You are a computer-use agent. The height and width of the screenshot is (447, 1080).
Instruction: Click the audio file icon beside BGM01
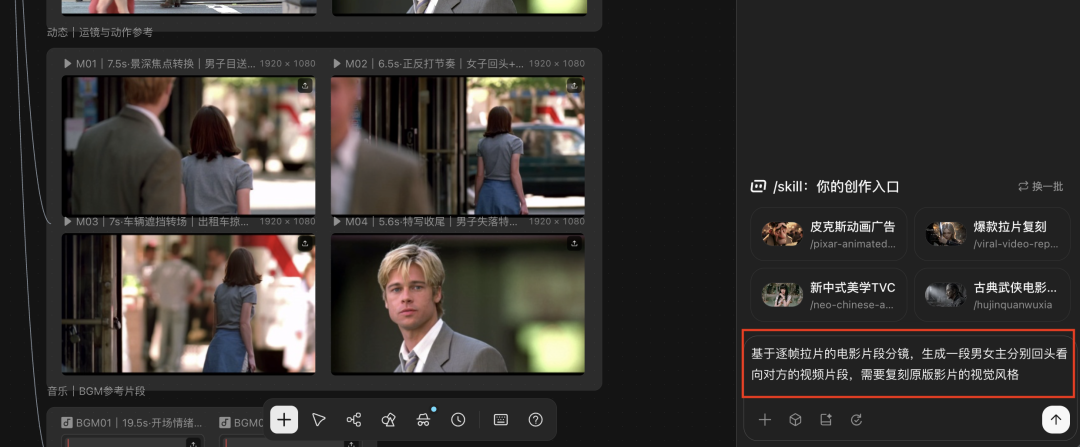[x=67, y=422]
